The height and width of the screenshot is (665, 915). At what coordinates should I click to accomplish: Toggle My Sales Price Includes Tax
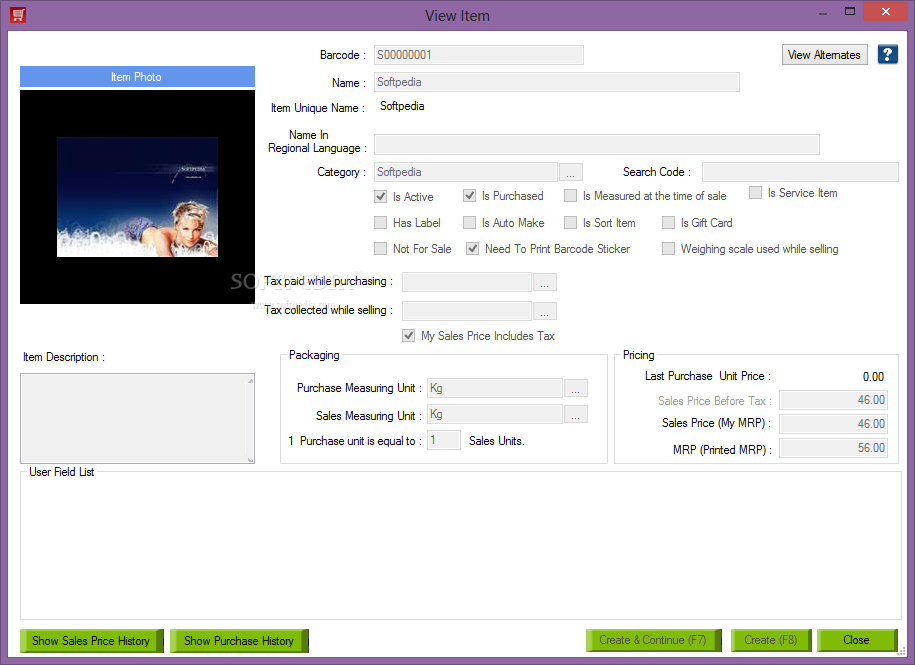tap(408, 335)
